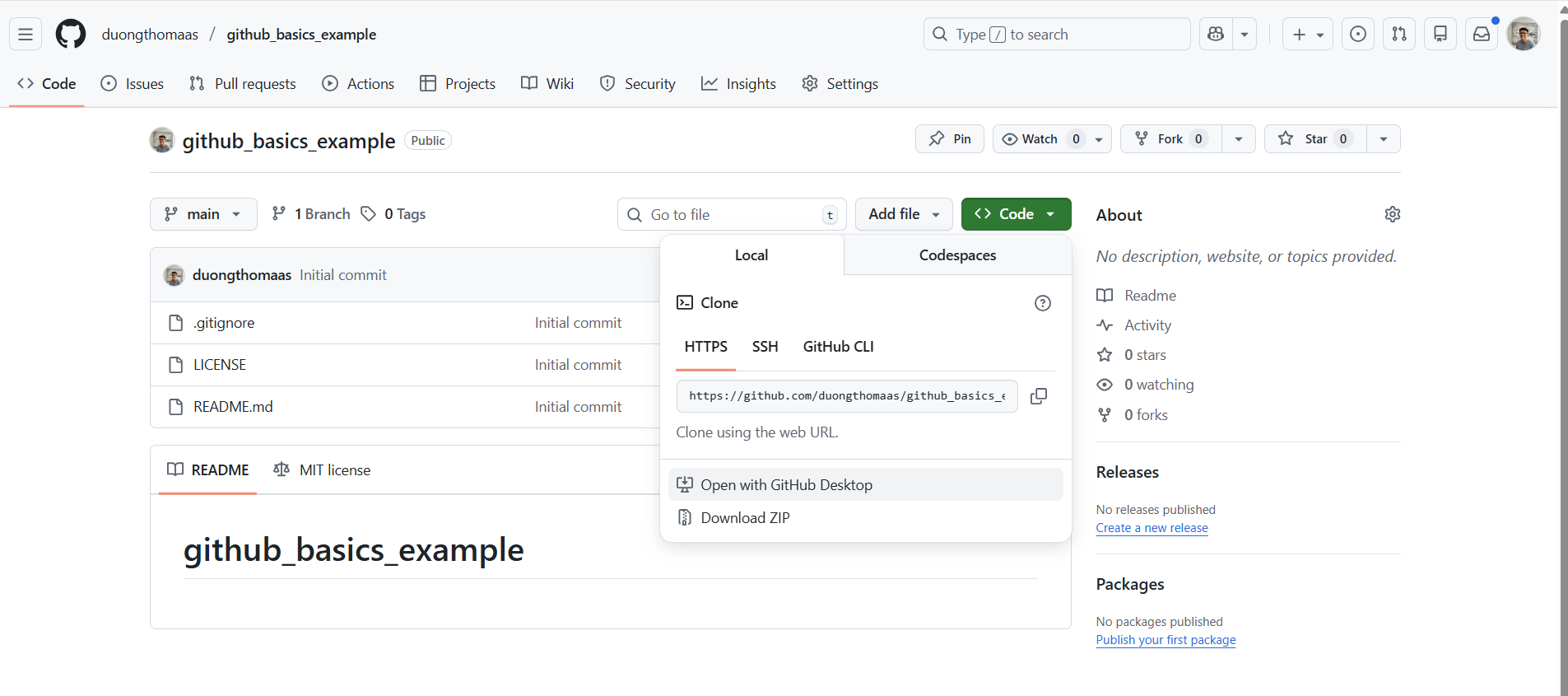Image resolution: width=1568 pixels, height=696 pixels.
Task: Click Download ZIP
Action: tap(745, 518)
